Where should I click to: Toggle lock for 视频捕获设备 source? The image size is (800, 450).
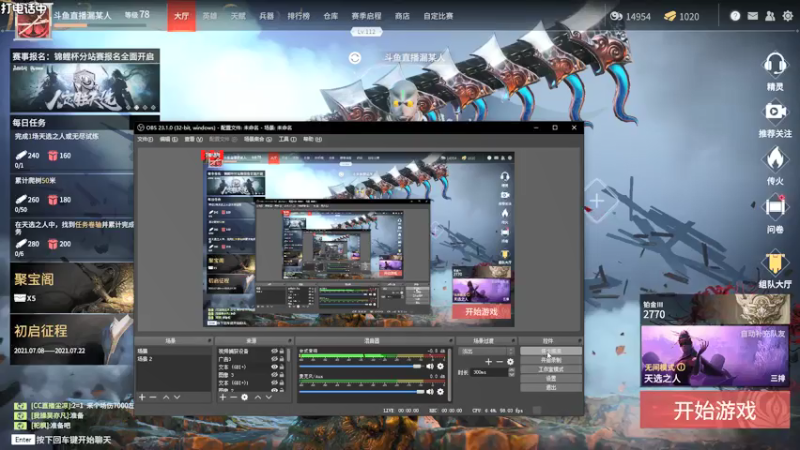[282, 351]
